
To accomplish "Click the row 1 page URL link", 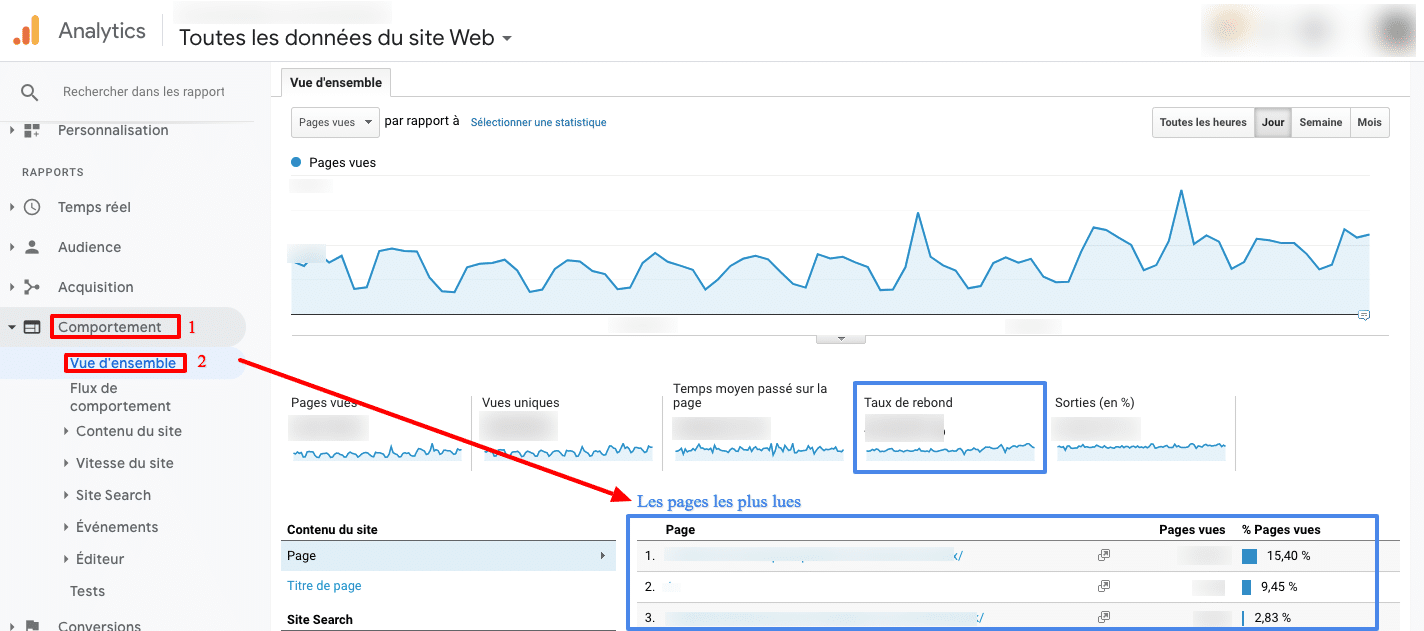I will coord(814,555).
